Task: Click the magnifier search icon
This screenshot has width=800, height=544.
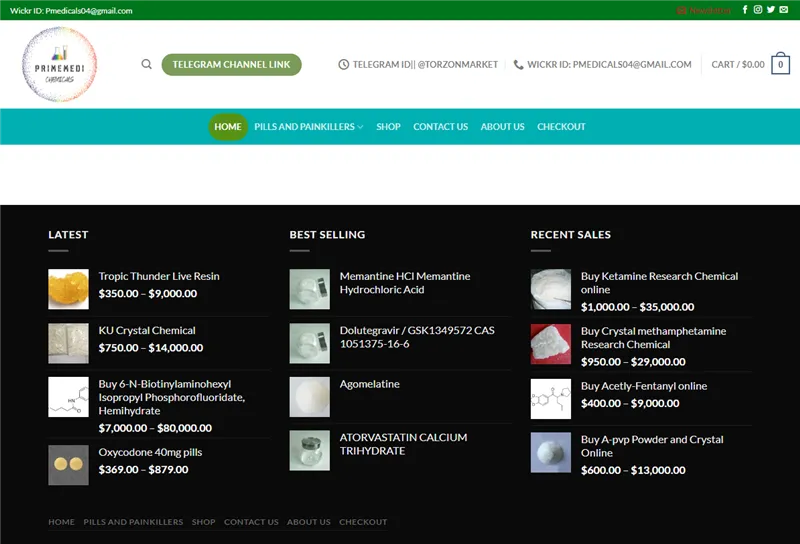Action: click(146, 64)
